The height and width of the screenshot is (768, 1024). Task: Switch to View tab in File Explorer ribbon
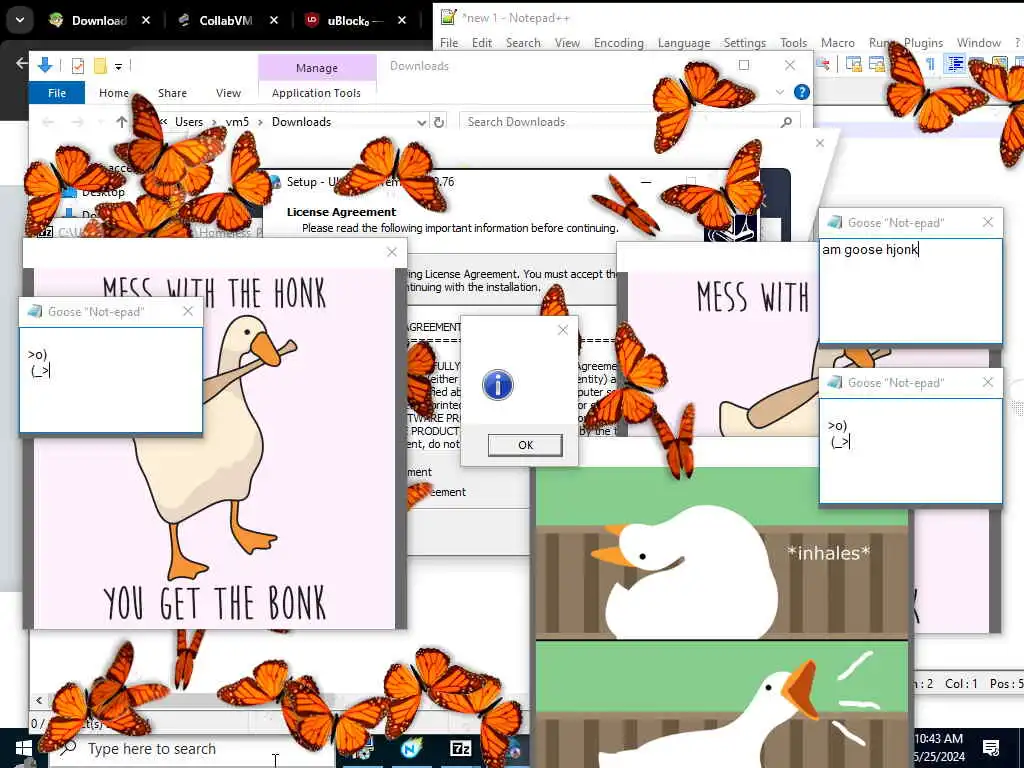(x=229, y=93)
